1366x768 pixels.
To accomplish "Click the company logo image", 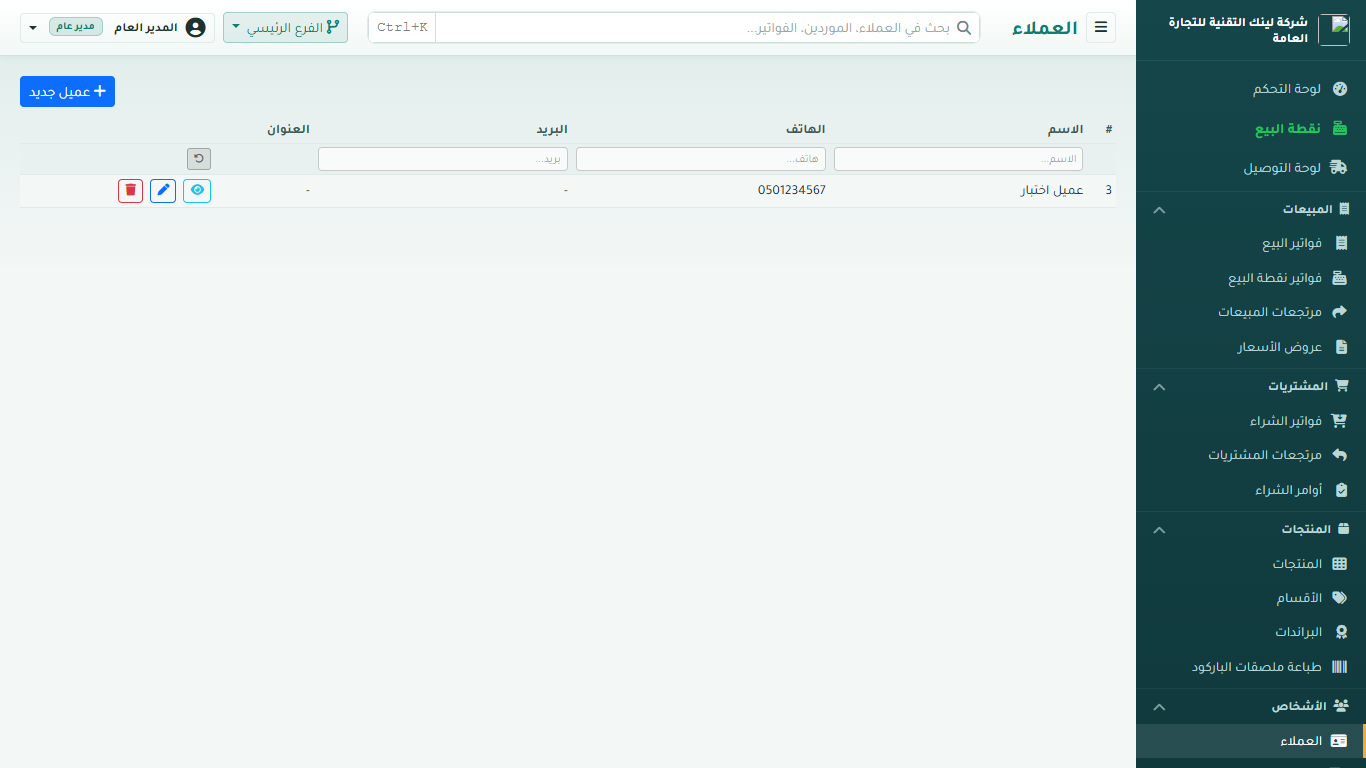I will point(1334,30).
